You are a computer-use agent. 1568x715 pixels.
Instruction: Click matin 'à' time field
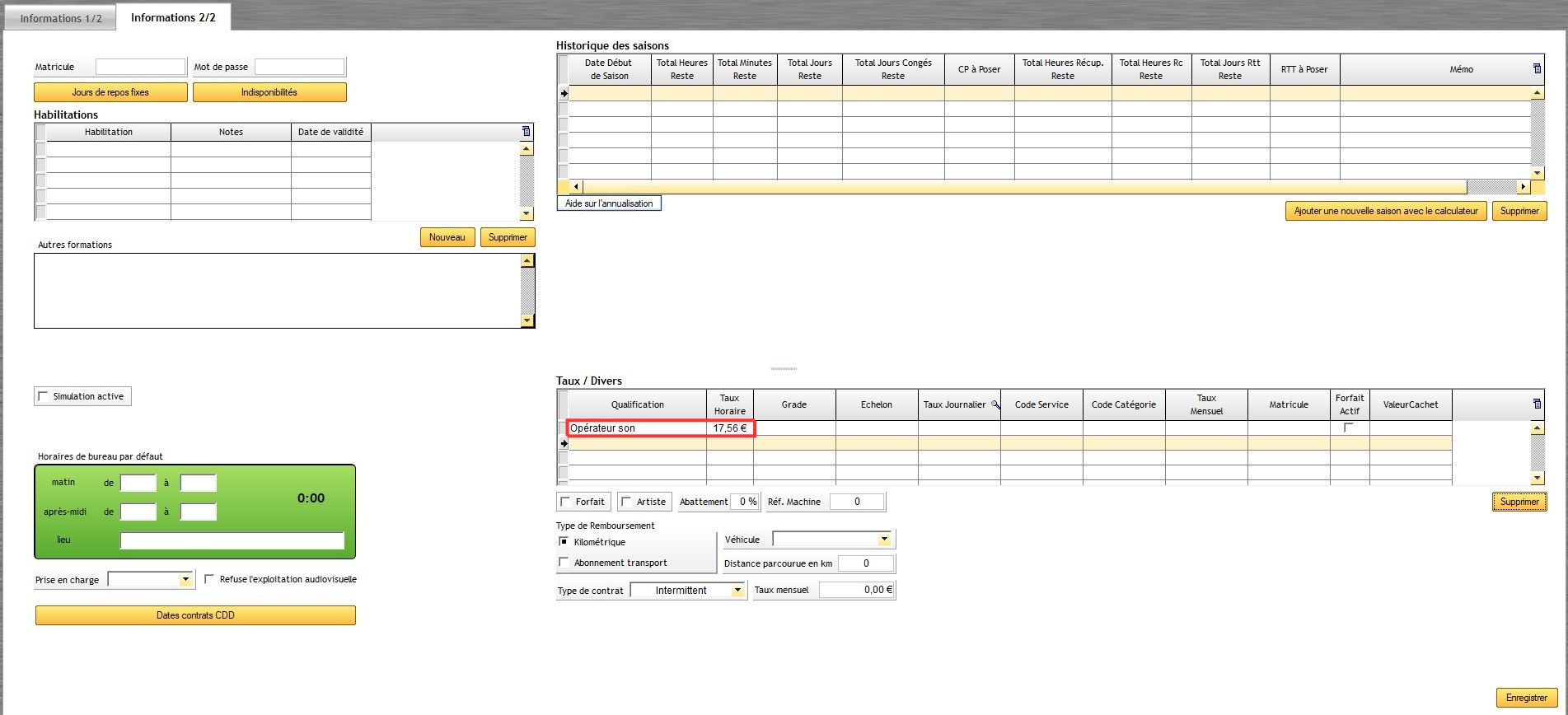[198, 483]
